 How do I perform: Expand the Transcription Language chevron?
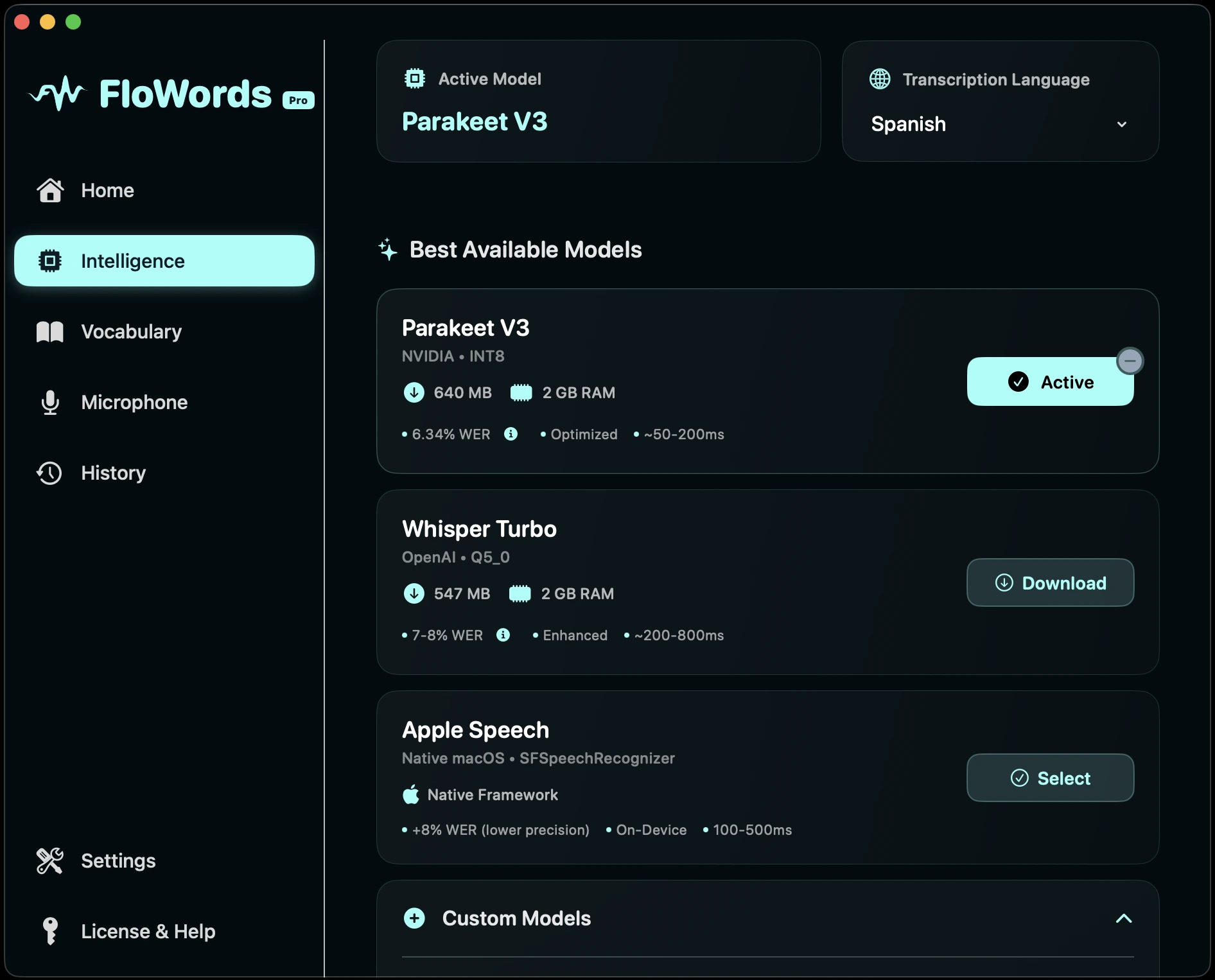coord(1122,124)
